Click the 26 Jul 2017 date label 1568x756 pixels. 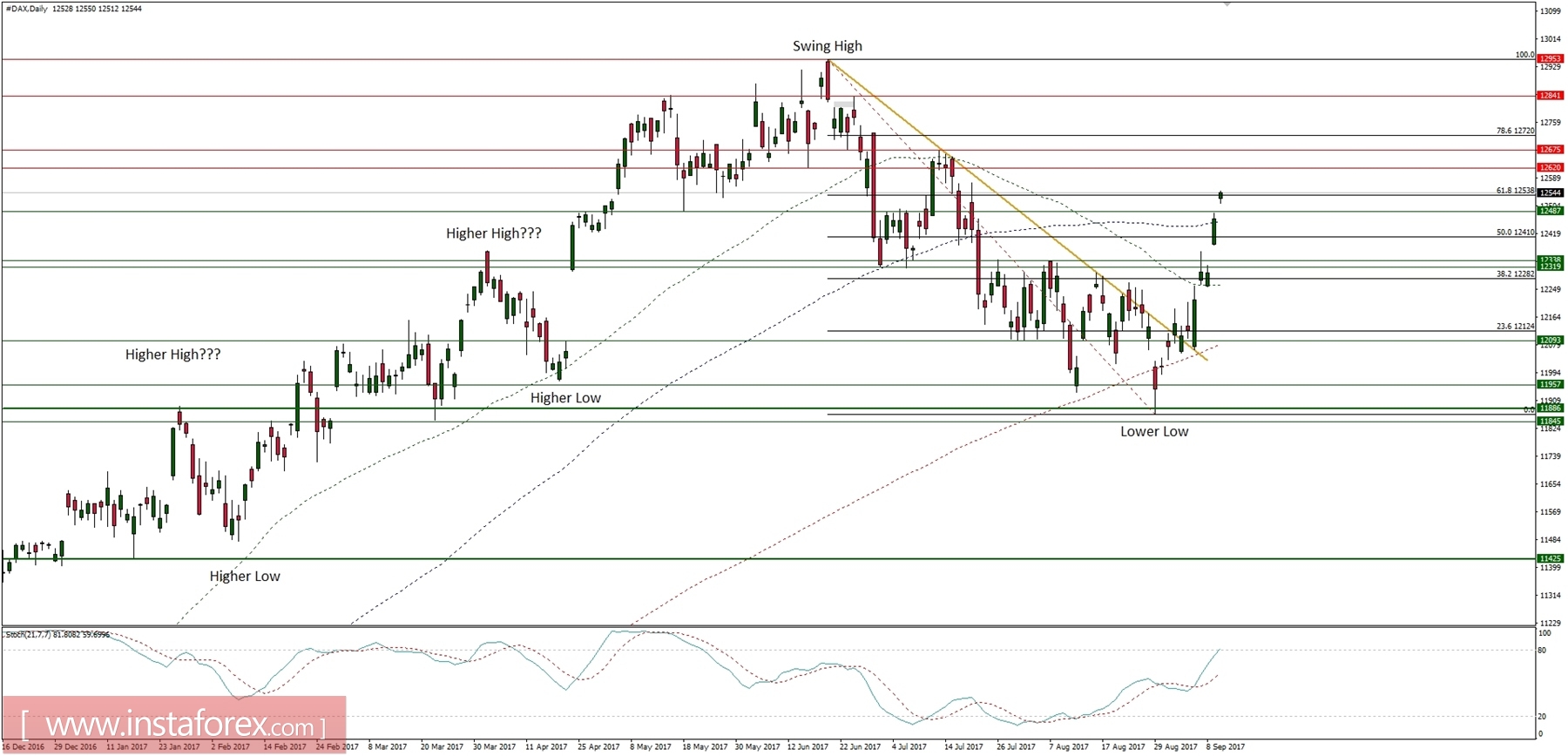click(x=1016, y=746)
